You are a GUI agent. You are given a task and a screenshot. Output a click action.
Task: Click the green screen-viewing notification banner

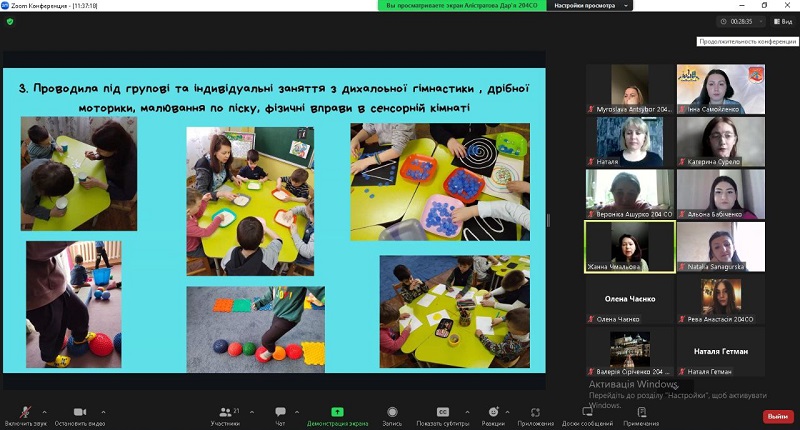[462, 6]
